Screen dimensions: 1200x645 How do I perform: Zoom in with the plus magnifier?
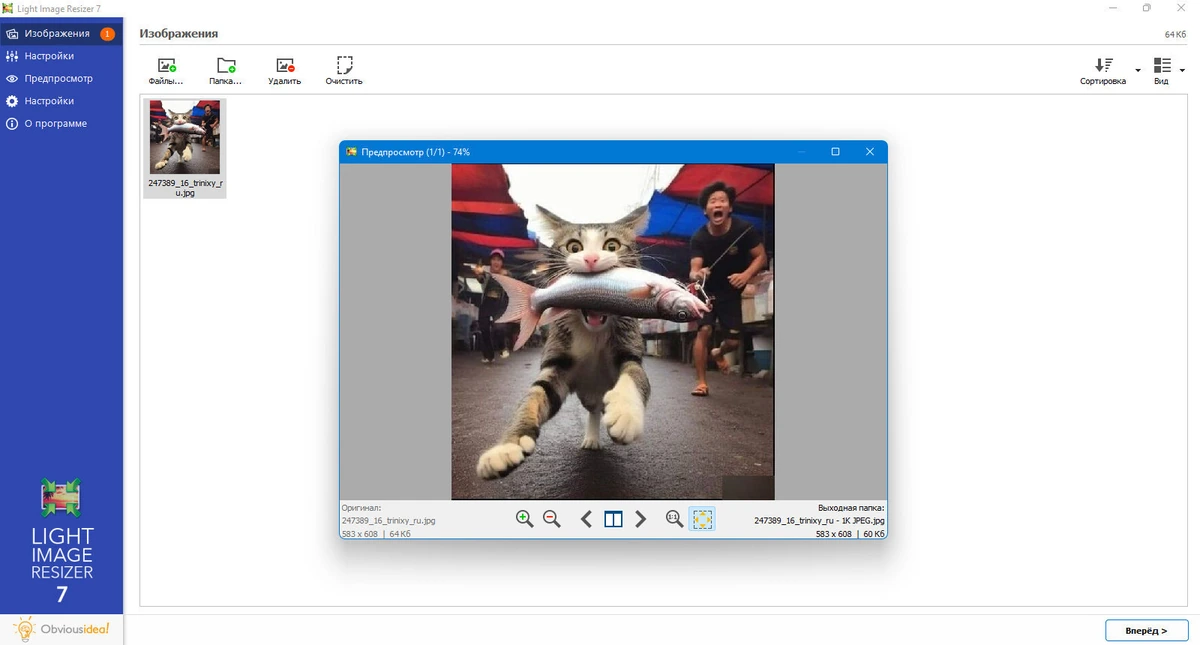tap(524, 519)
